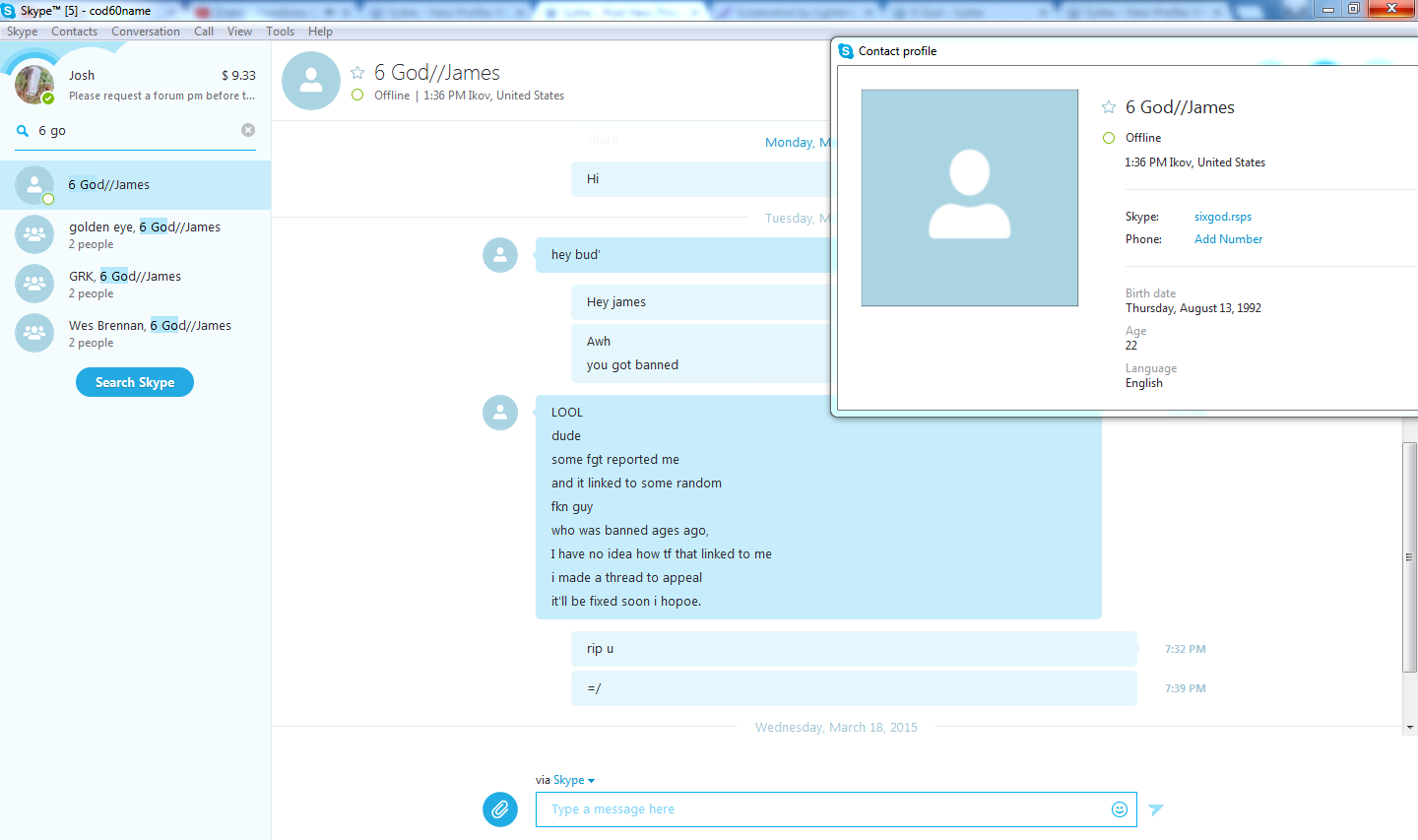Click 'it'll be fixed soon i hopoe.' message
1418x840 pixels.
click(x=626, y=602)
